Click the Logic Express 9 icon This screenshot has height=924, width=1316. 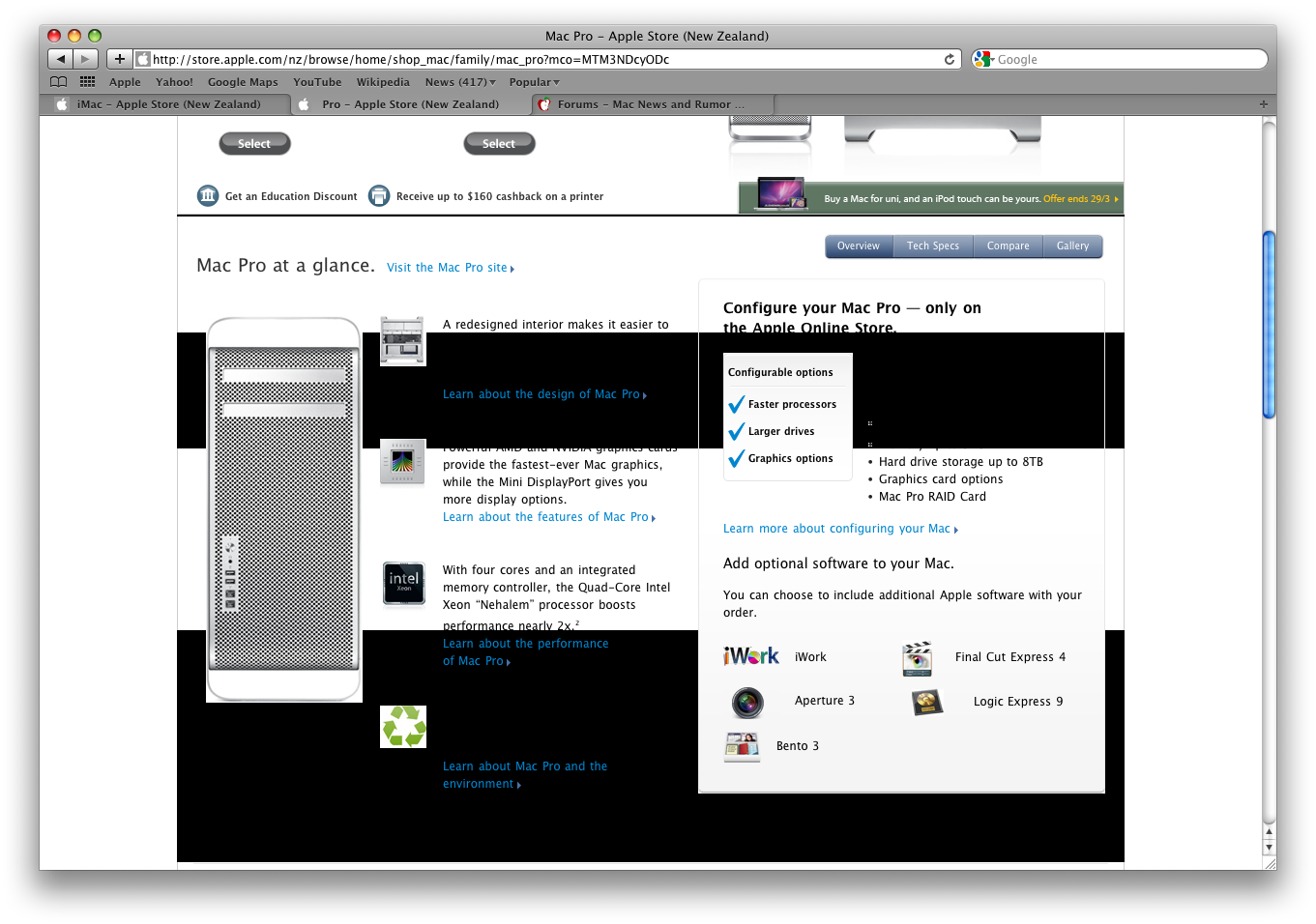coord(927,703)
